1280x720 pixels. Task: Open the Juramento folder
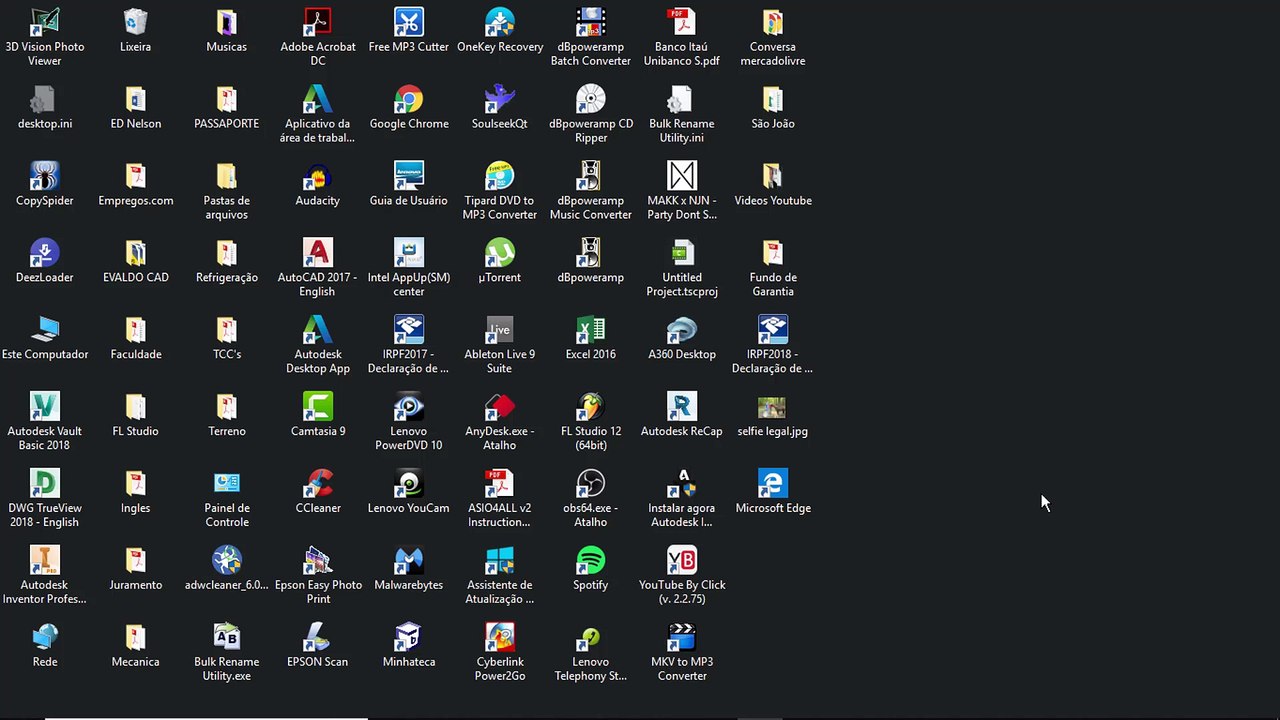click(x=136, y=562)
